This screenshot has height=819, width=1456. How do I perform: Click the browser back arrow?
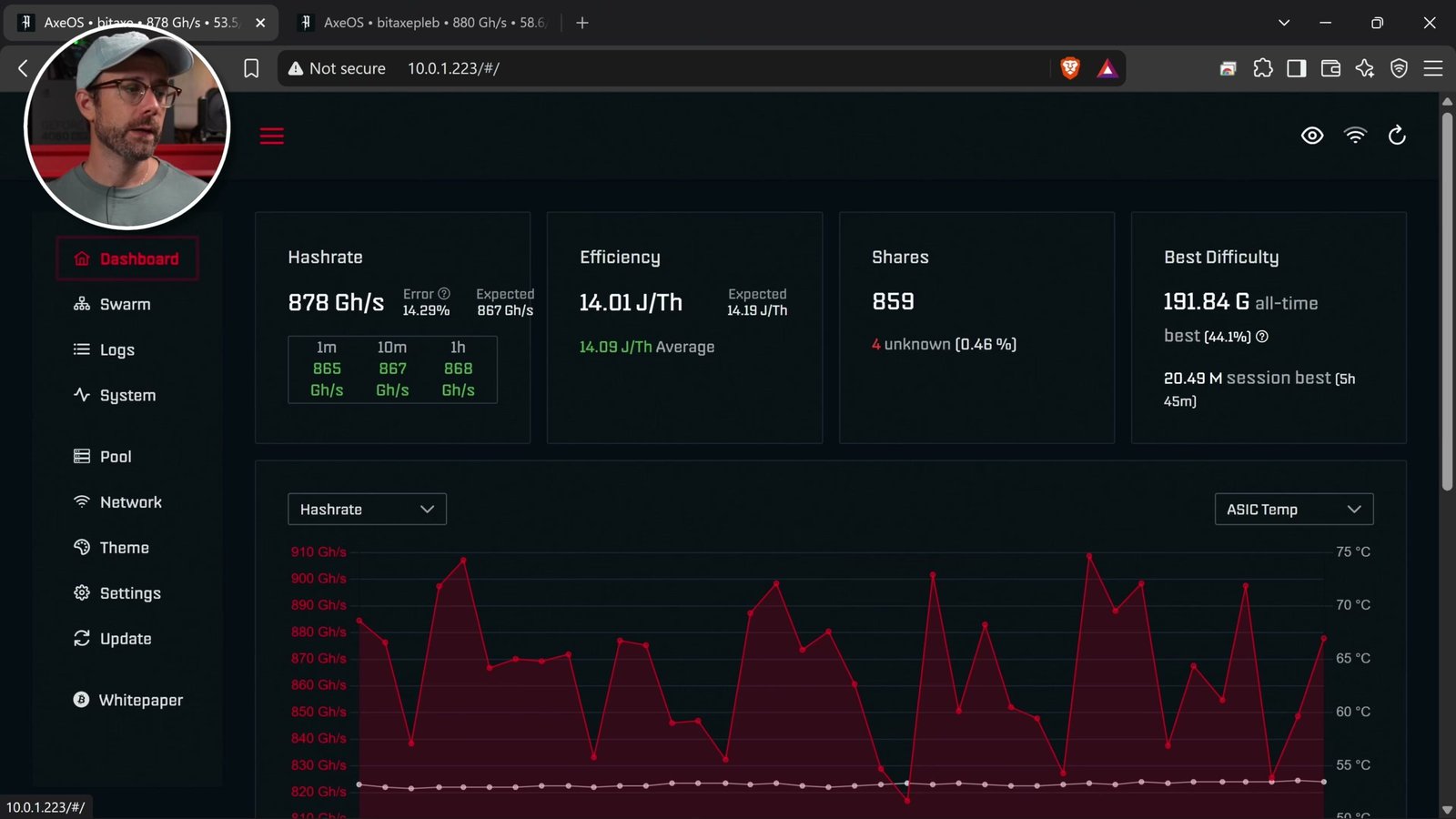[24, 68]
